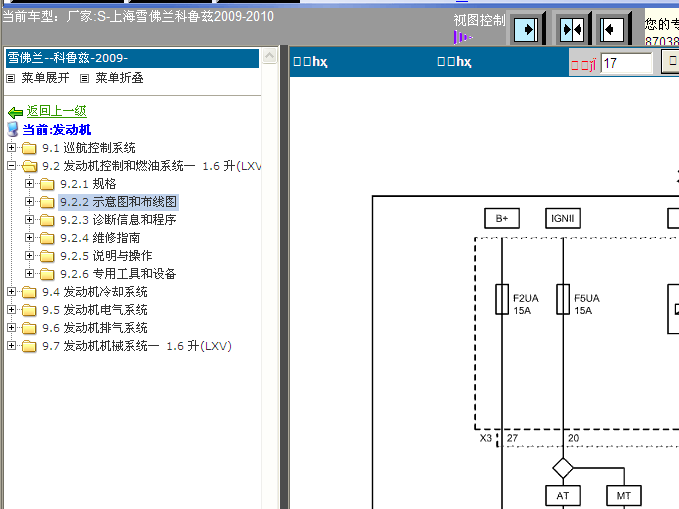Collapse the 9.2 发动机控制和燃油系统 node
The image size is (679, 509).
pyautogui.click(x=12, y=165)
